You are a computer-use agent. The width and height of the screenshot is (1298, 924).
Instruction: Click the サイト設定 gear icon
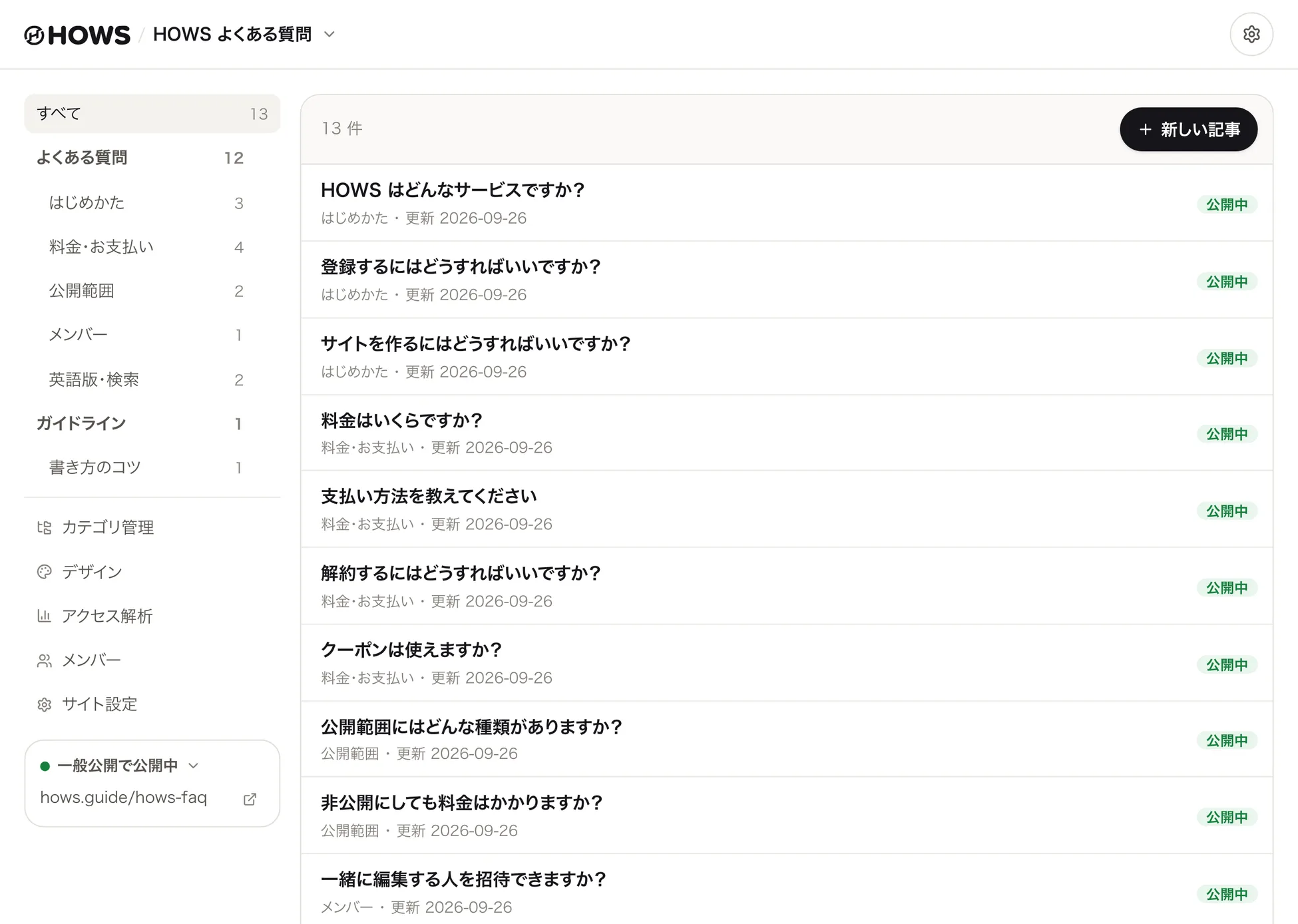(45, 704)
